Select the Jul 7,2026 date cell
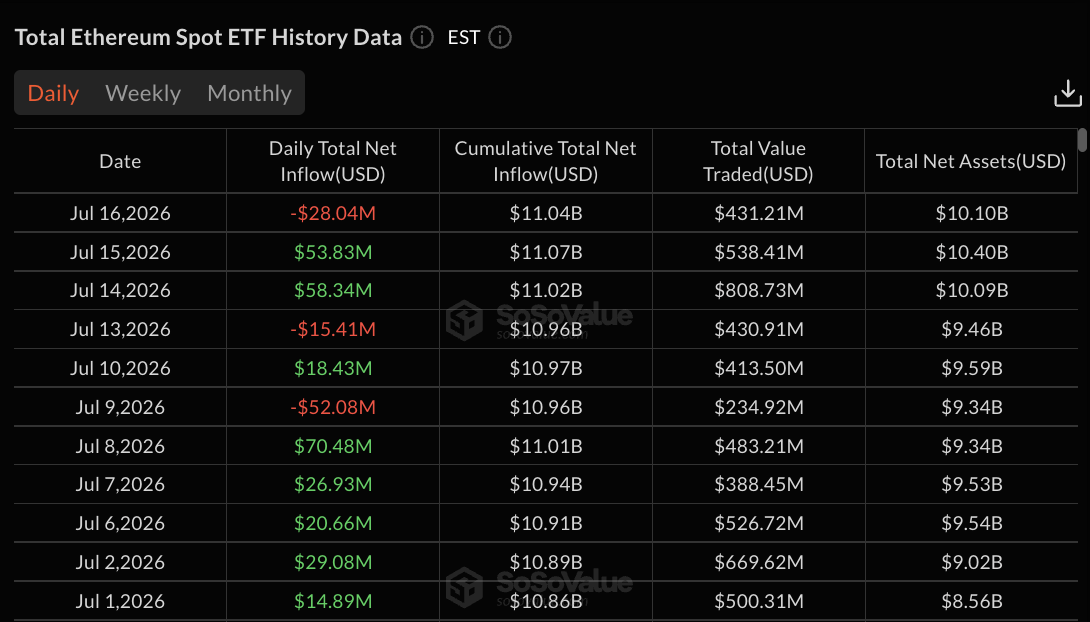 tap(120, 484)
